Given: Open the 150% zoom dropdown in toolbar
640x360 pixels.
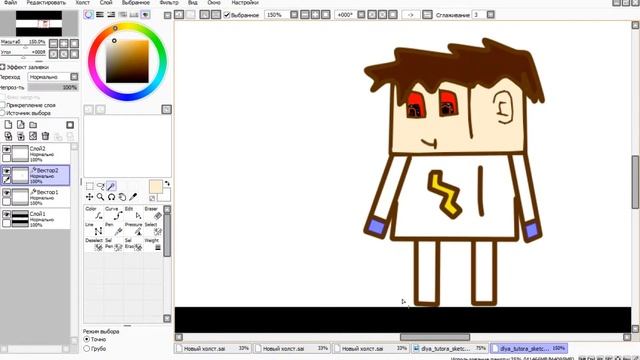Looking at the screenshot, I should pyautogui.click(x=294, y=15).
